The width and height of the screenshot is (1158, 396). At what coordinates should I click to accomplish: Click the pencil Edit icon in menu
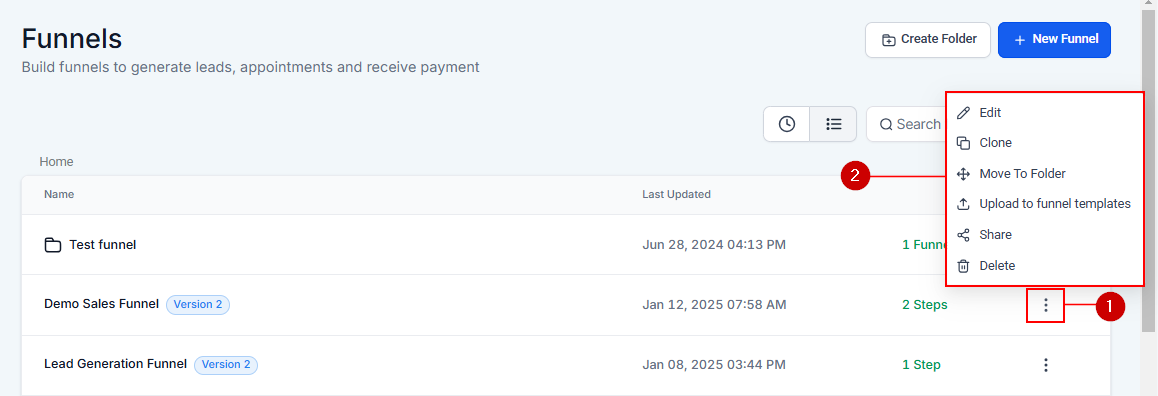pos(963,113)
